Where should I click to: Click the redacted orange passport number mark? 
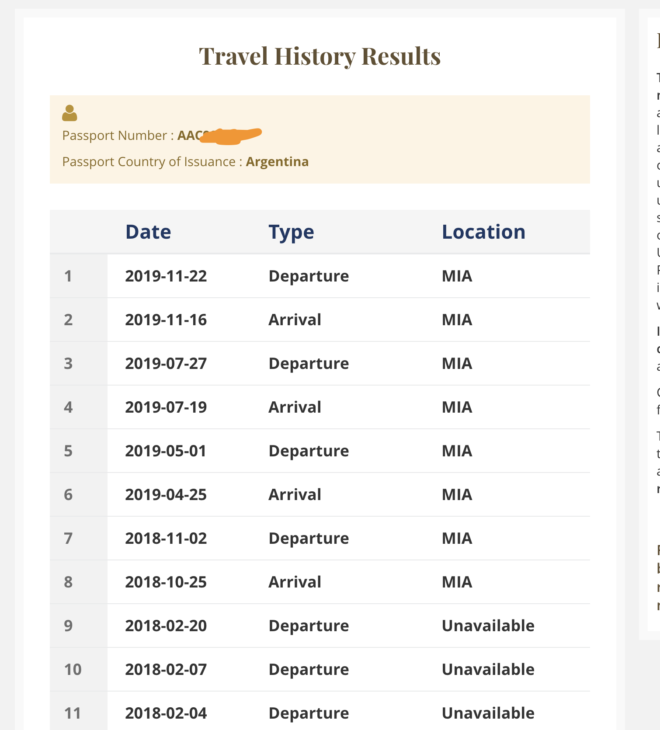[x=231, y=135]
